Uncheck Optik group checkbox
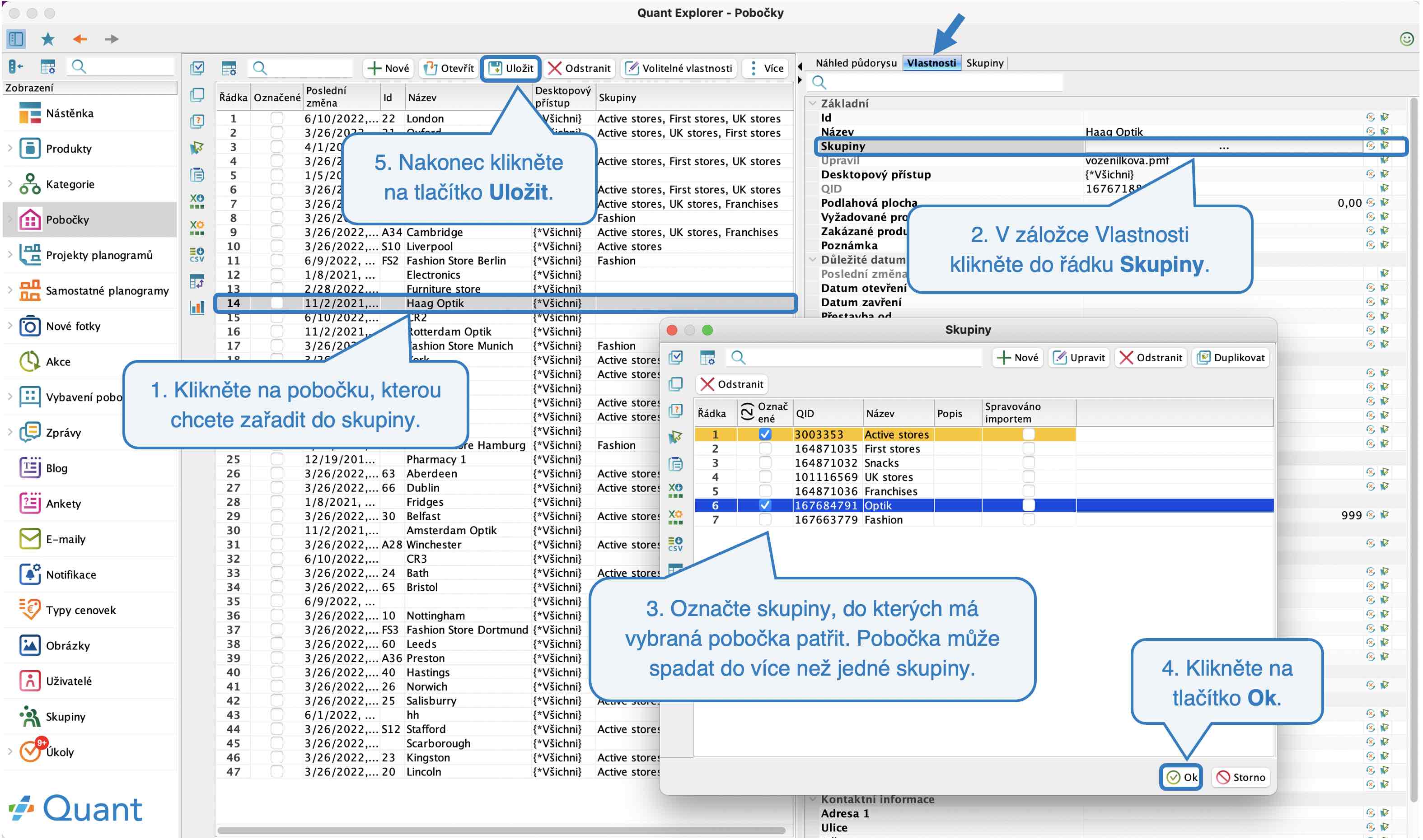The width and height of the screenshot is (1423, 840). [x=765, y=505]
